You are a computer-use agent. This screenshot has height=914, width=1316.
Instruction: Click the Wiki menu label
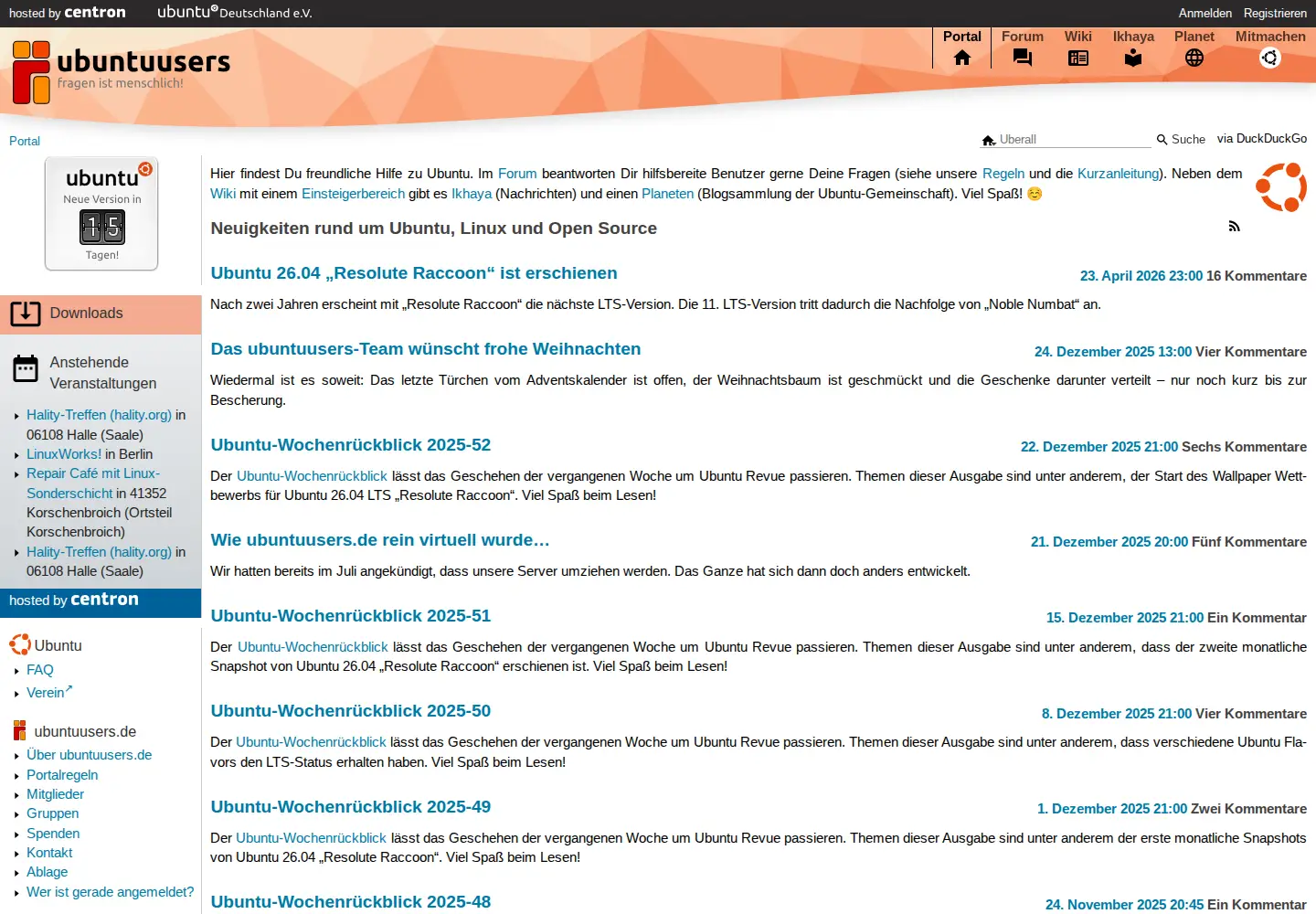pyautogui.click(x=1078, y=37)
